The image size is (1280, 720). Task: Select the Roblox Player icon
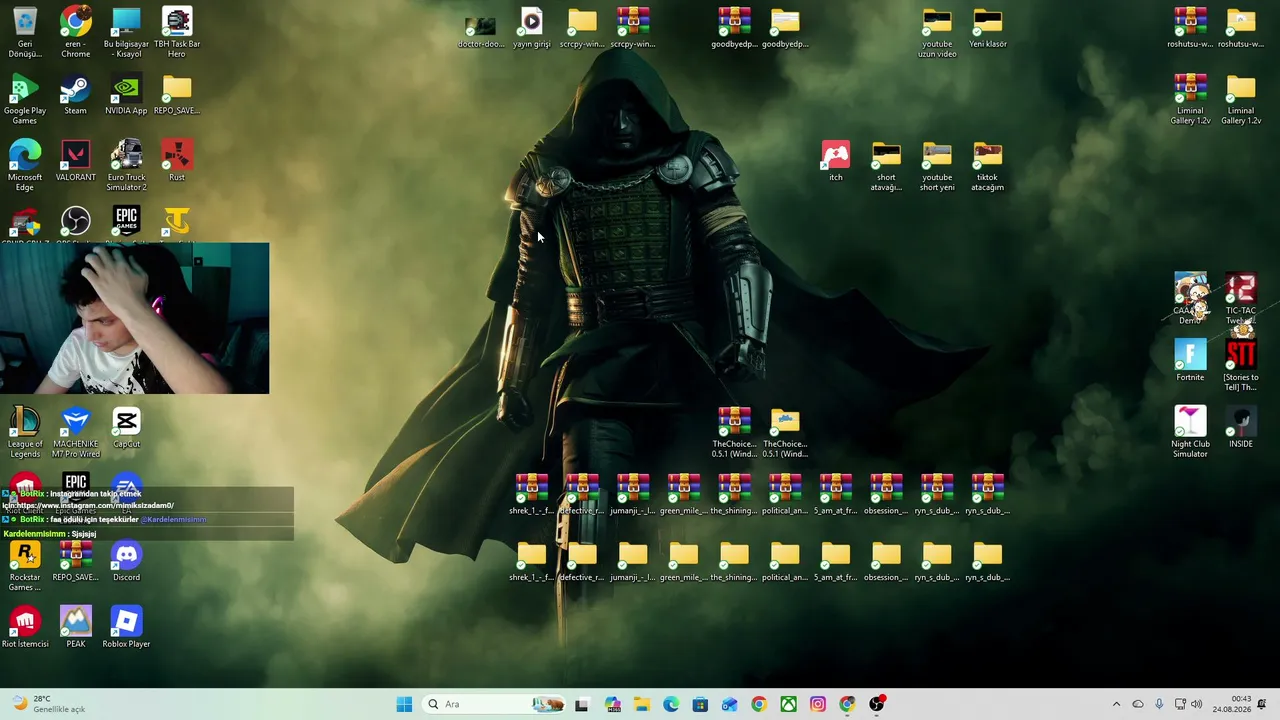pos(126,627)
